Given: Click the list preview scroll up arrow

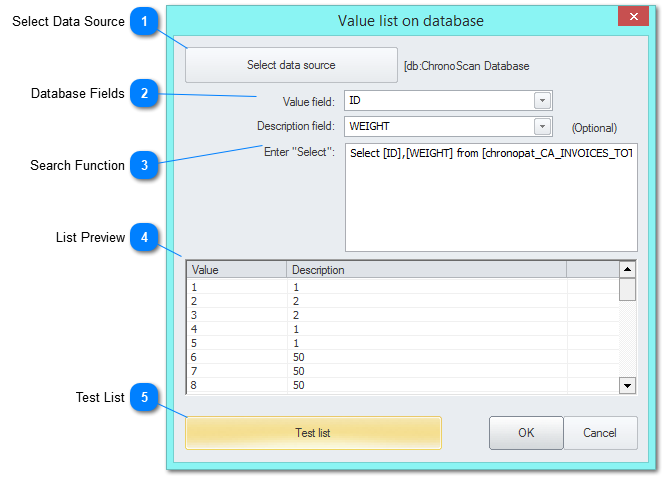Looking at the screenshot, I should (627, 269).
